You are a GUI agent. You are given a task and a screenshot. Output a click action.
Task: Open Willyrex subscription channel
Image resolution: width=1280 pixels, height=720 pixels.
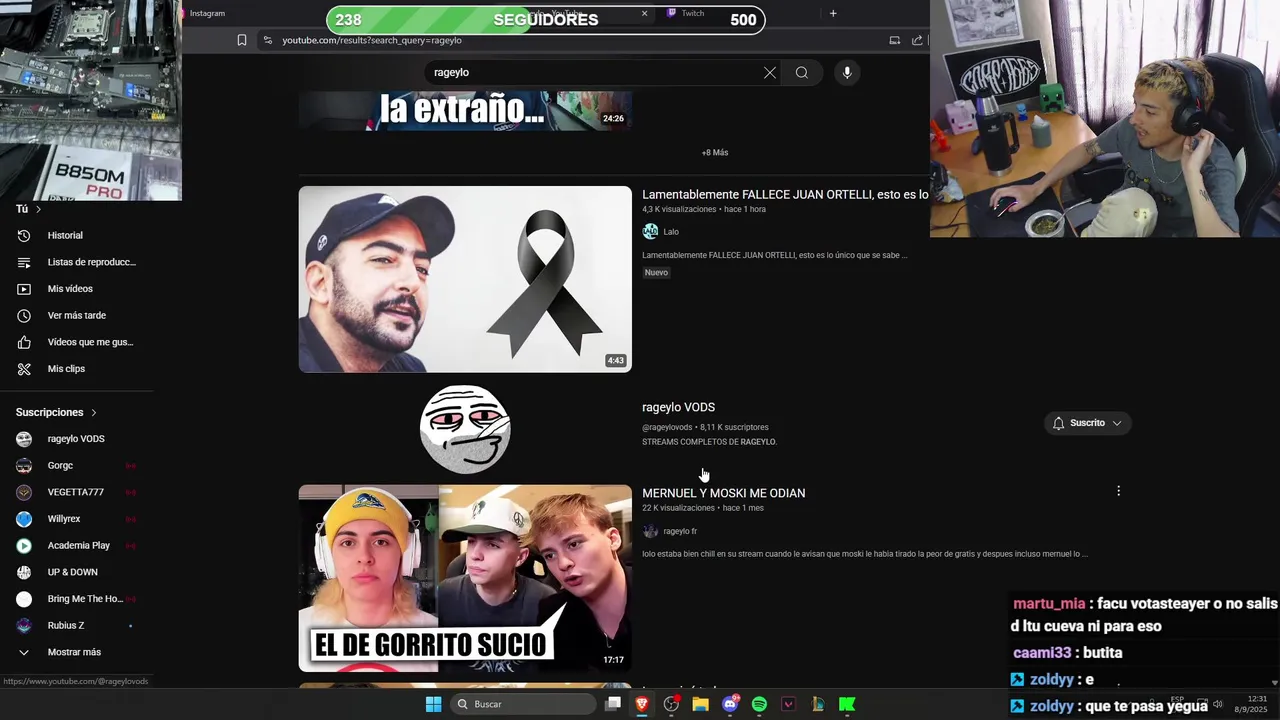pyautogui.click(x=64, y=519)
